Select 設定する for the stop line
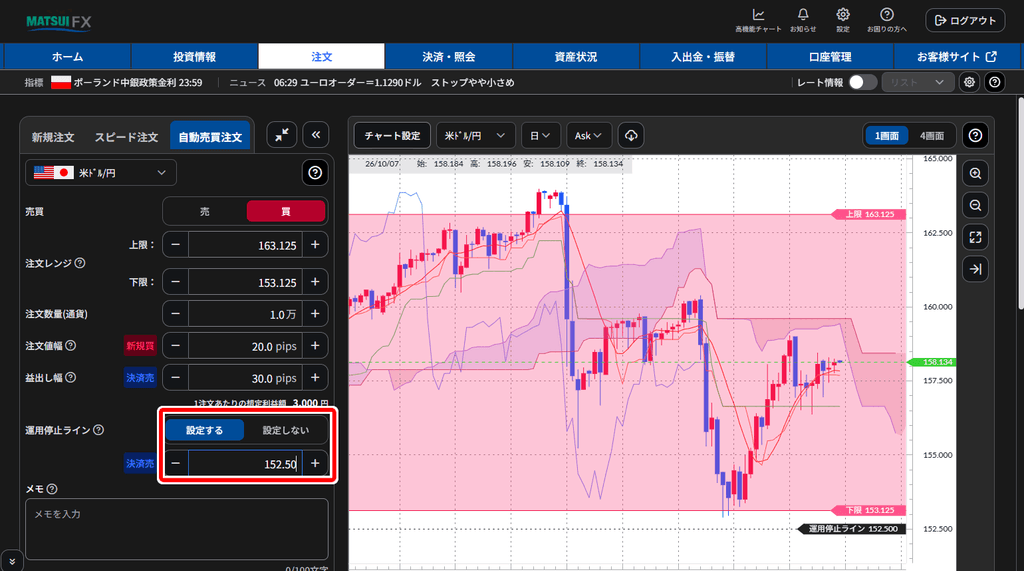The width and height of the screenshot is (1024, 571). [204, 430]
